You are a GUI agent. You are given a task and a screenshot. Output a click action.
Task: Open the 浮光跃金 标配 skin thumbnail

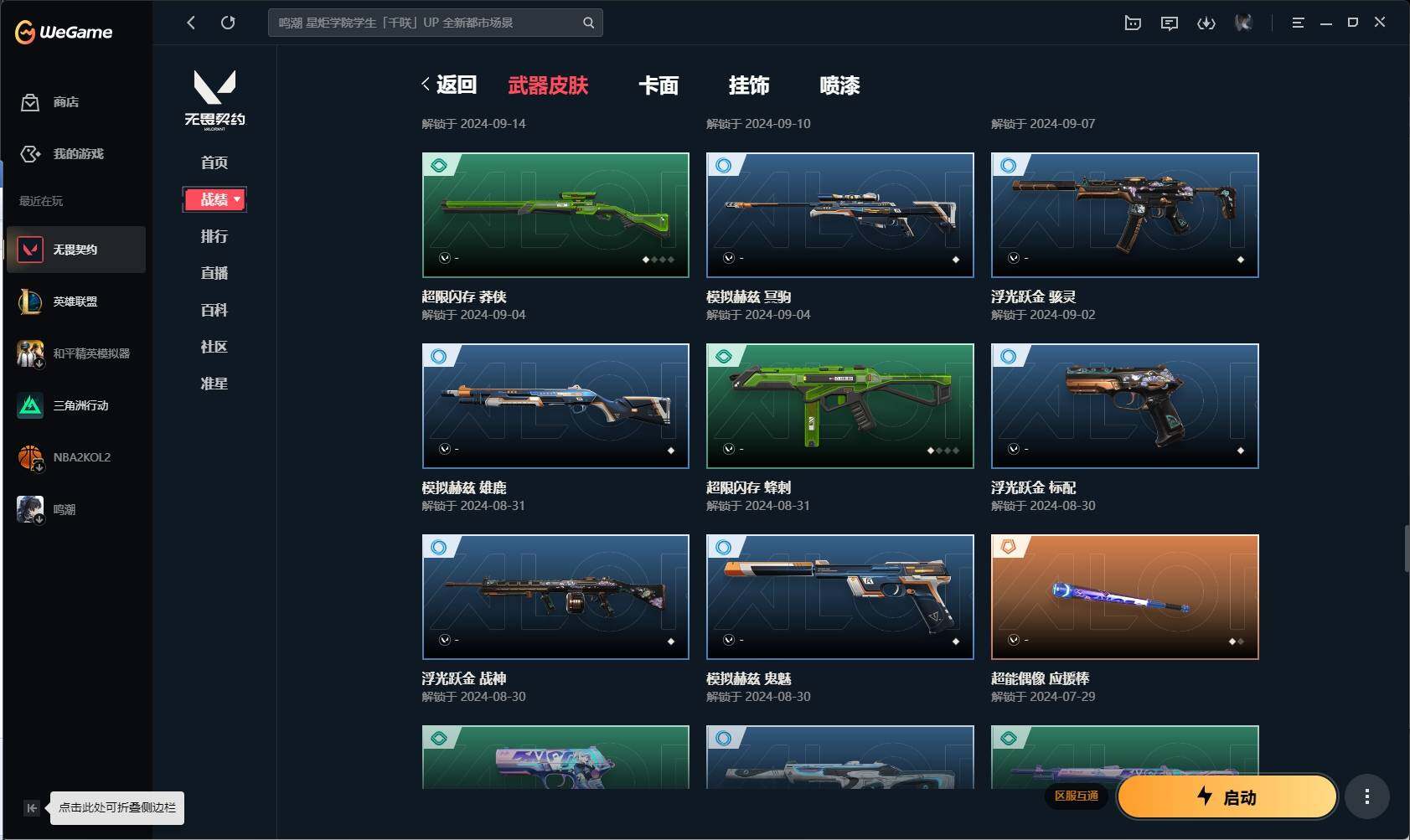tap(1125, 405)
